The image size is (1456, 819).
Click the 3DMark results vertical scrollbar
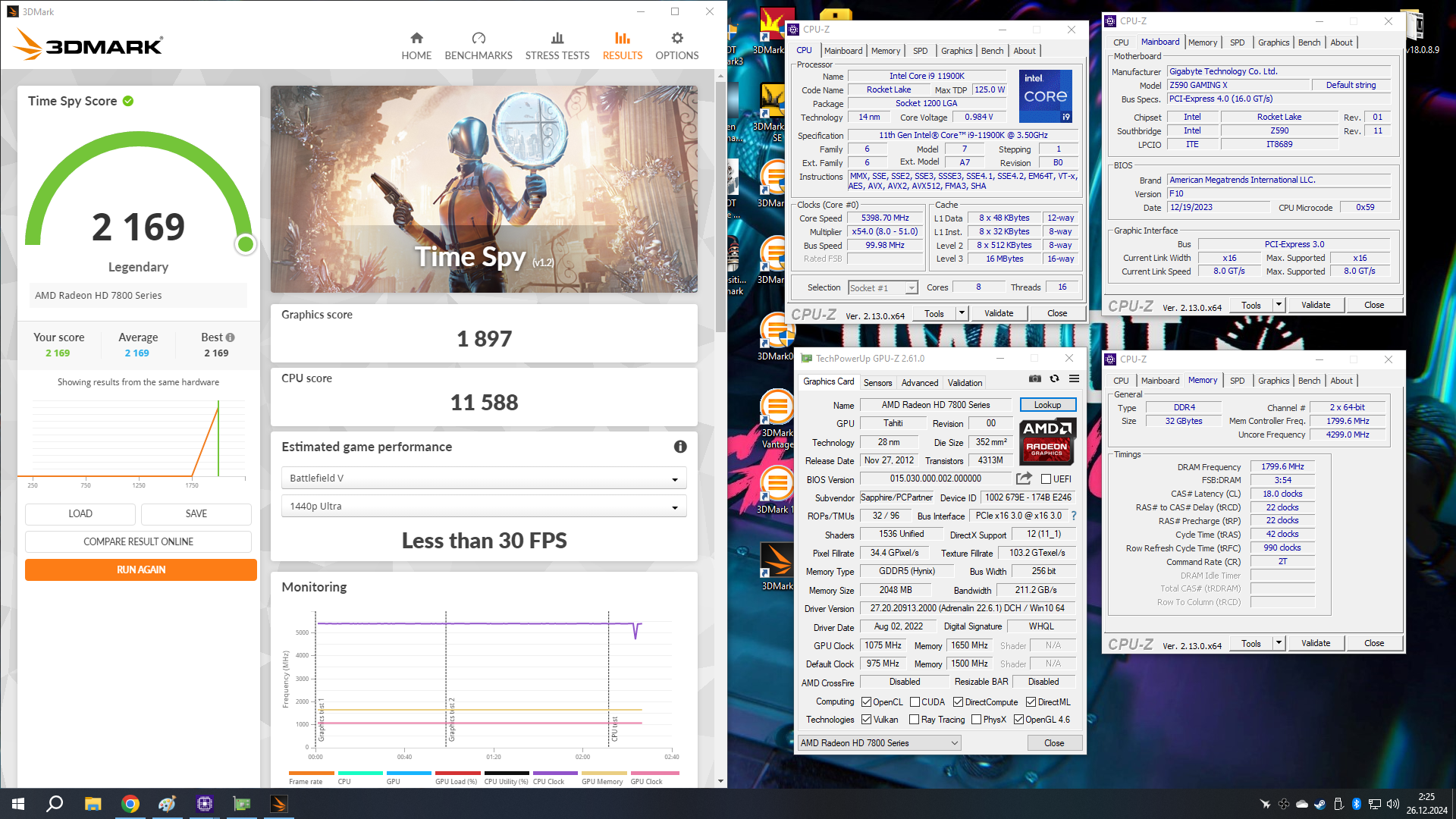tap(720, 206)
